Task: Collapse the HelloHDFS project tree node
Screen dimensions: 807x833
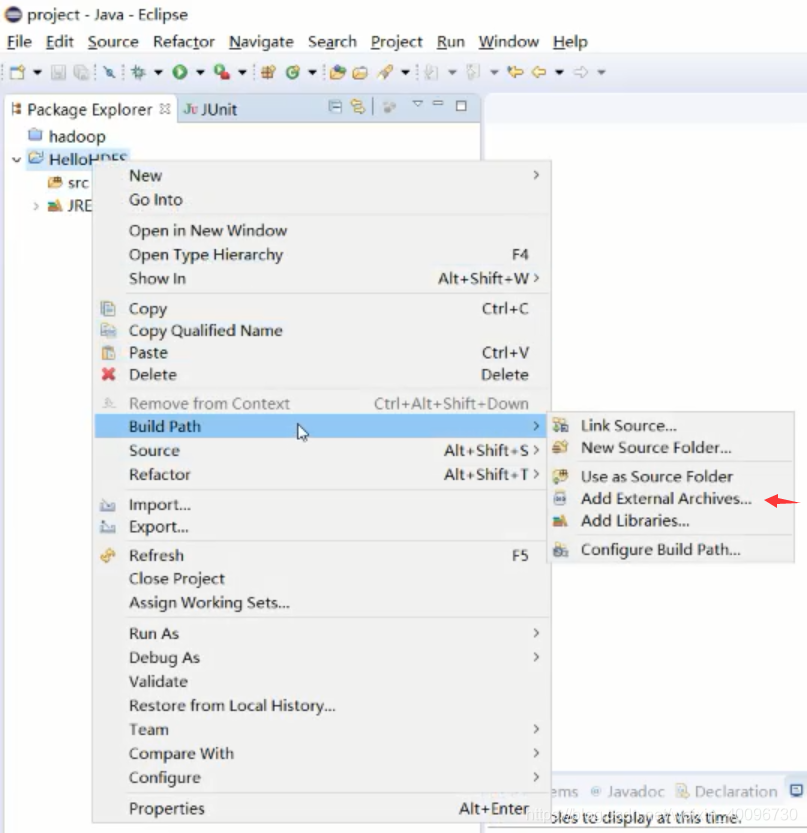Action: tap(16, 159)
